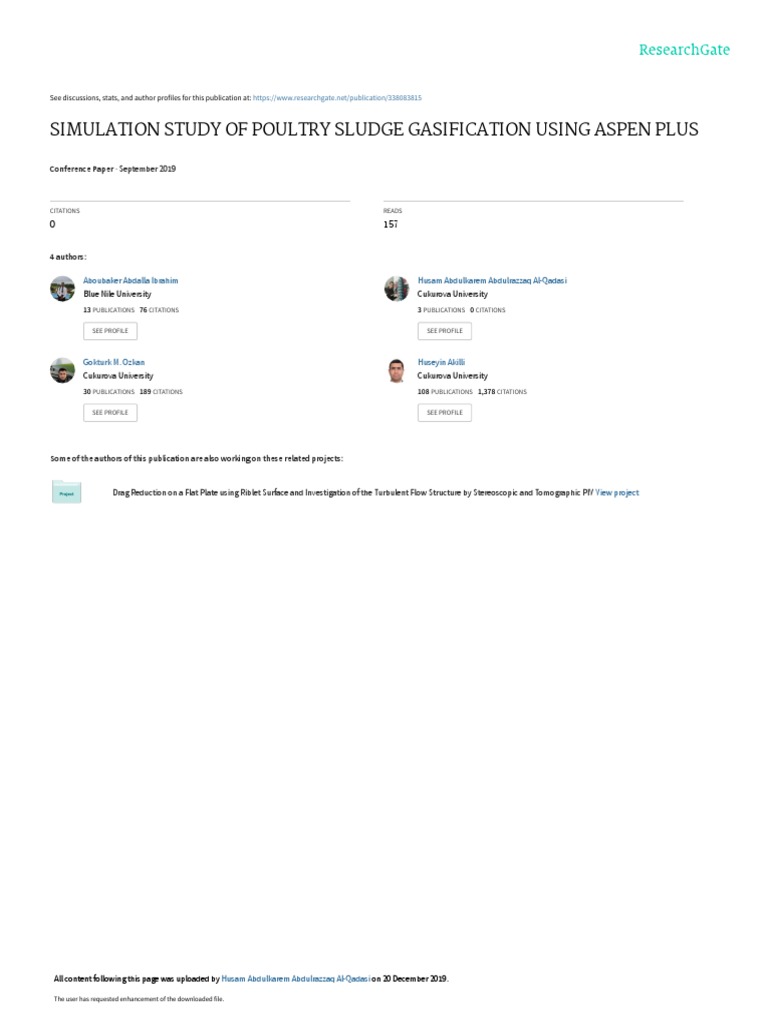Click the ResearchGate logo
The image size is (768, 1024).
pos(685,49)
